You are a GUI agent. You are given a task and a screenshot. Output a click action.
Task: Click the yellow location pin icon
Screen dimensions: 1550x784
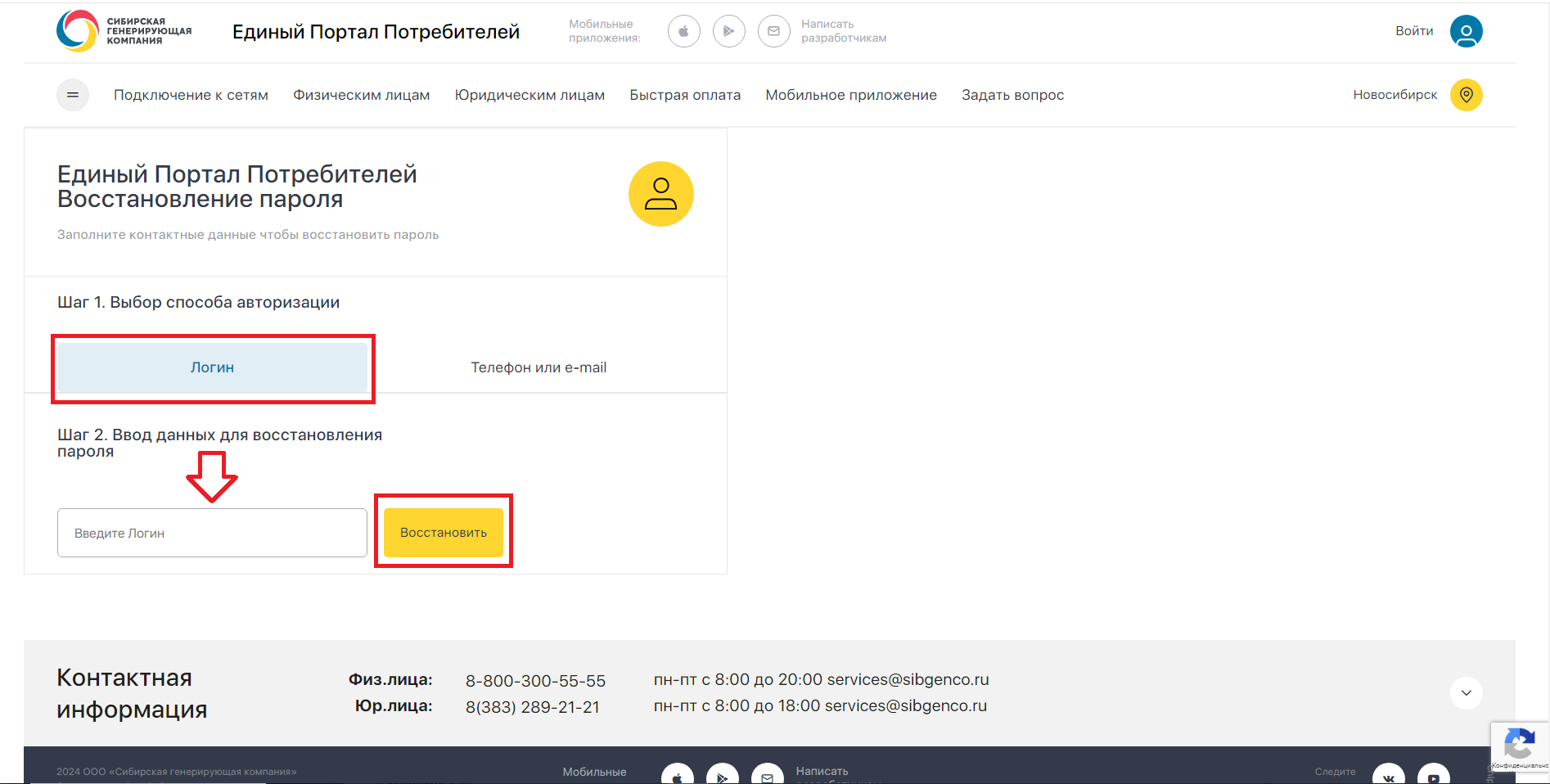[x=1466, y=95]
